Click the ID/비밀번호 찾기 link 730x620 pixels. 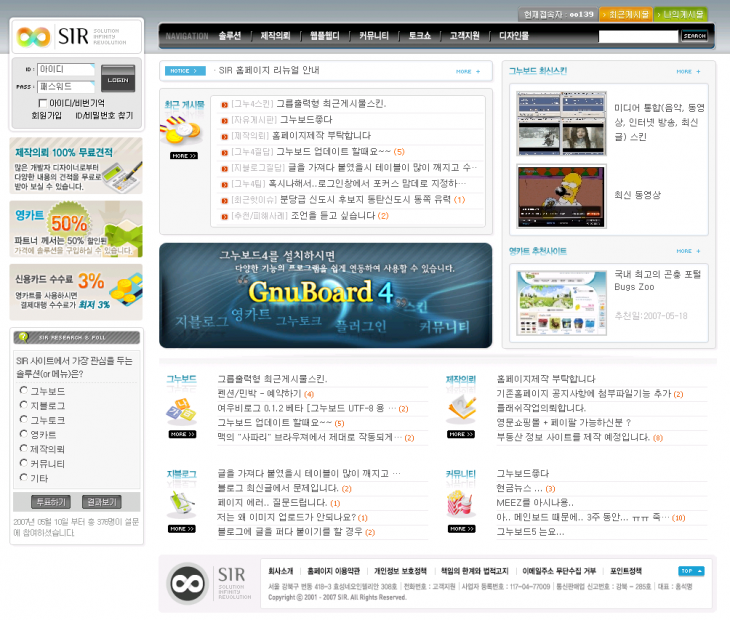[104, 115]
